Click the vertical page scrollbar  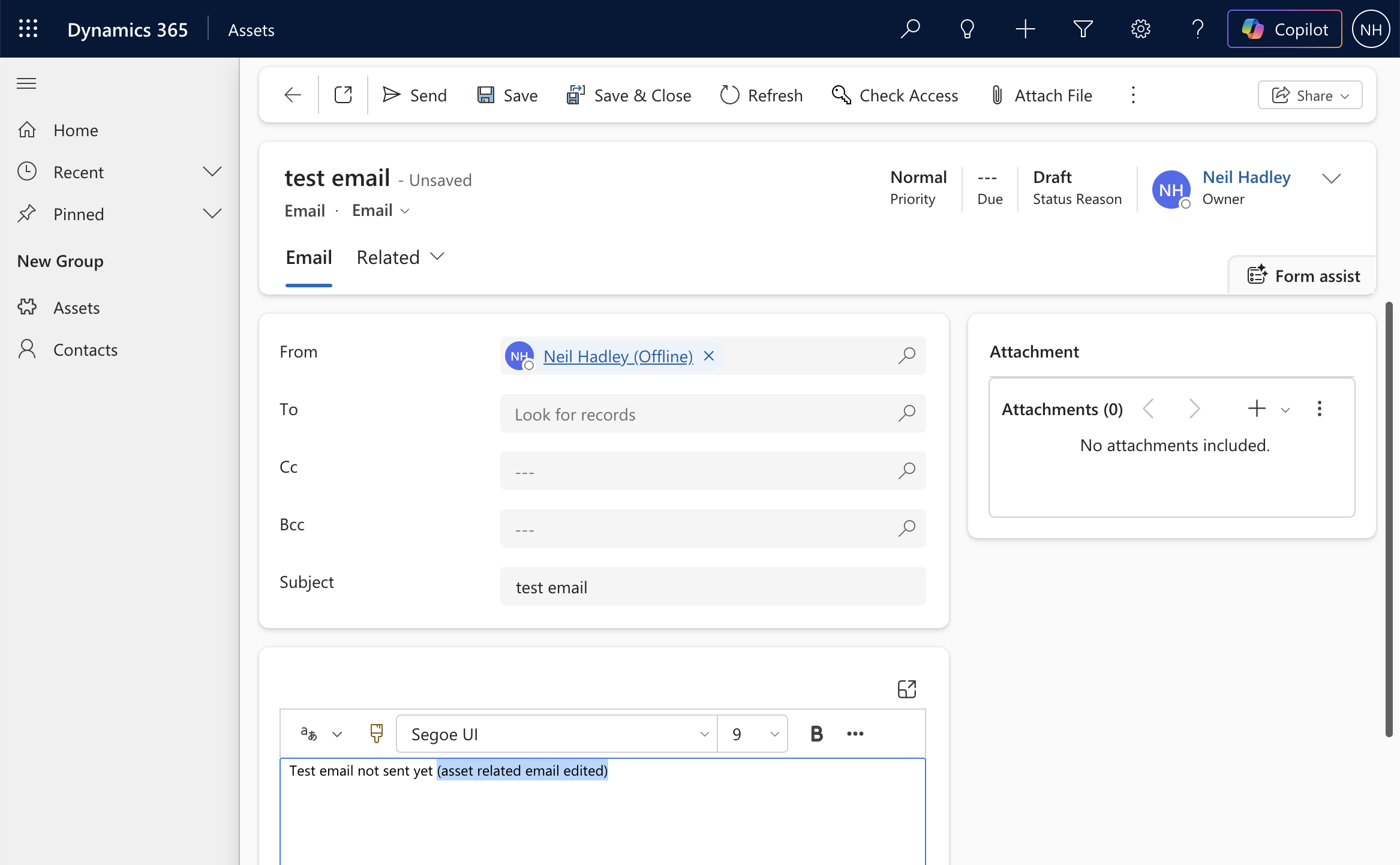[x=1389, y=519]
